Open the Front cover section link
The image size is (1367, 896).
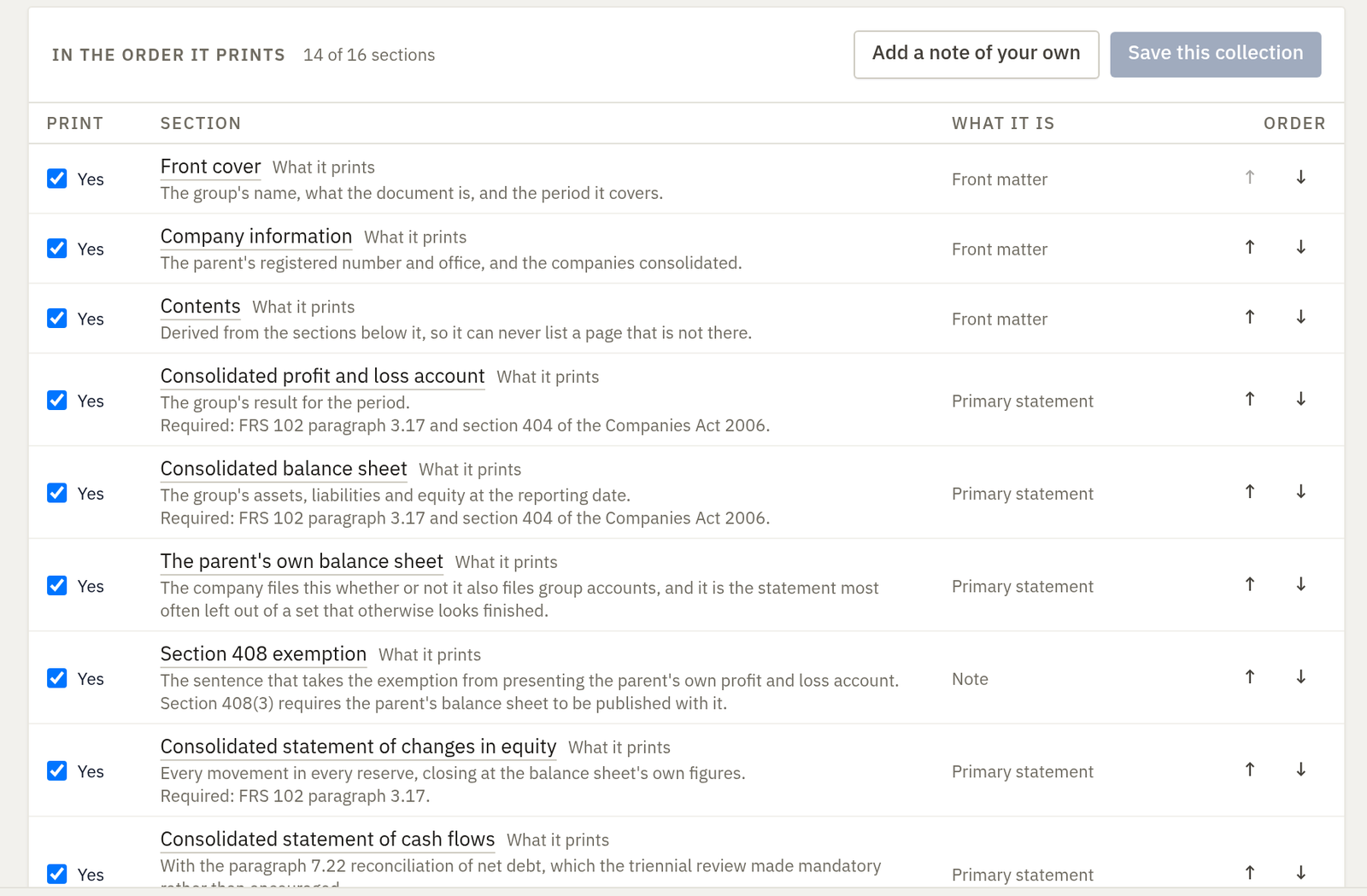click(x=210, y=167)
